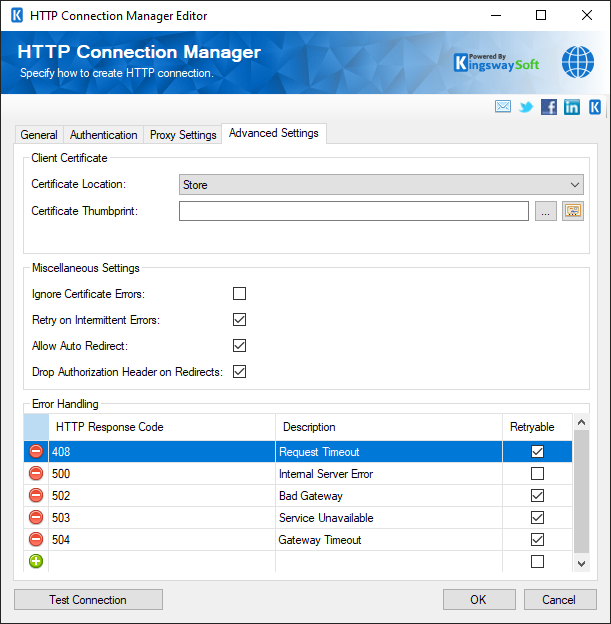
Task: Check Retryable for 500 Internal Server Error
Action: click(x=538, y=474)
